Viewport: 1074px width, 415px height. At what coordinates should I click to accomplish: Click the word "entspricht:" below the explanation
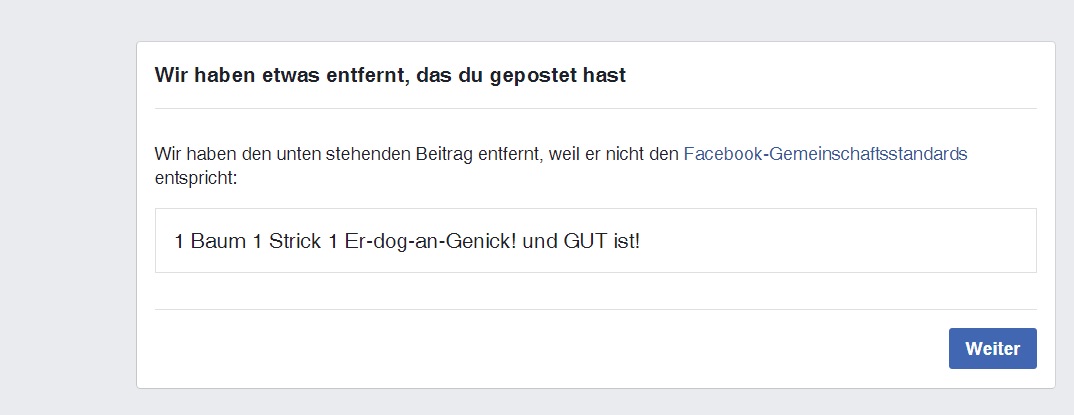(x=196, y=179)
